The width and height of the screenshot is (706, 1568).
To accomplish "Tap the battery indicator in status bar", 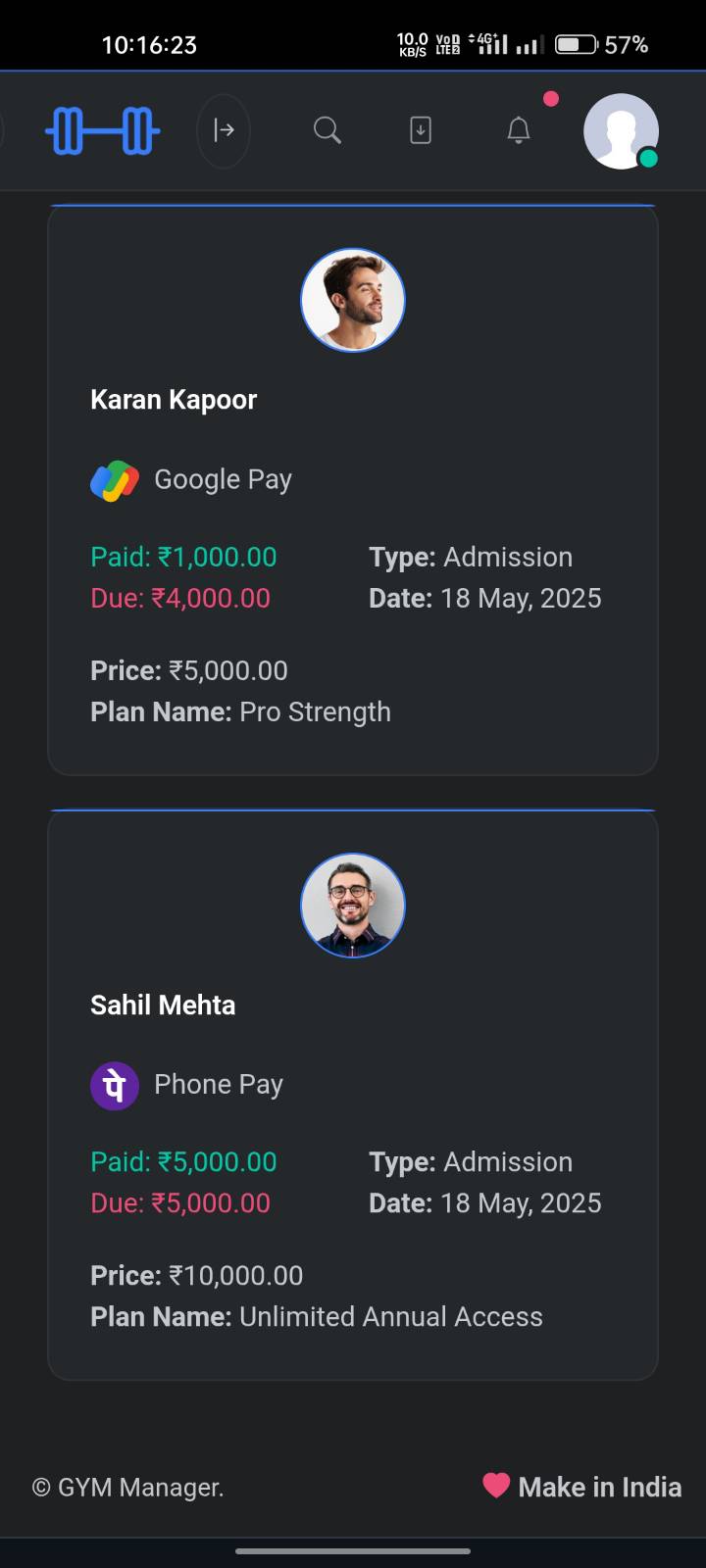I will pyautogui.click(x=576, y=44).
